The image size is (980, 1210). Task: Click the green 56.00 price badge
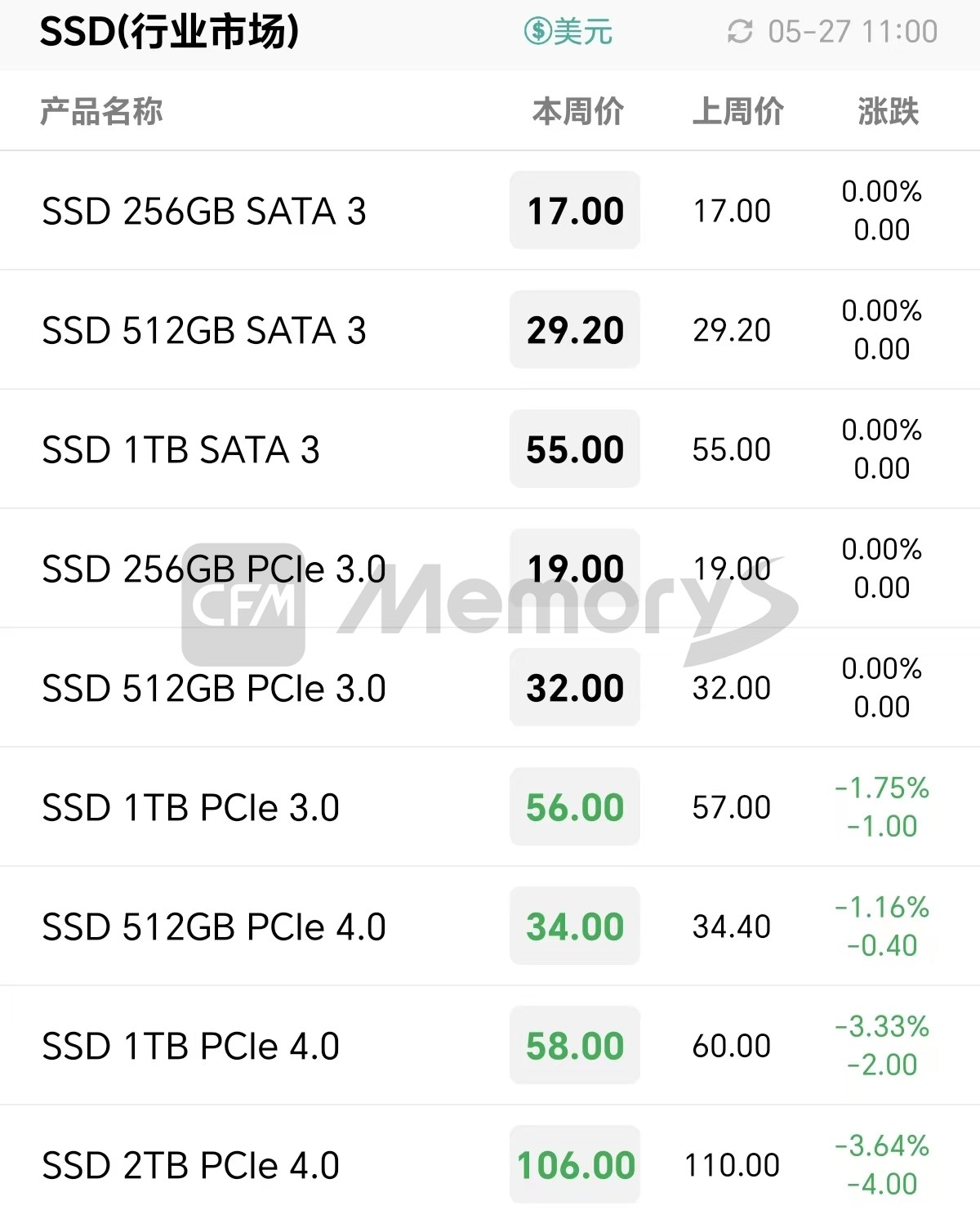tap(575, 807)
